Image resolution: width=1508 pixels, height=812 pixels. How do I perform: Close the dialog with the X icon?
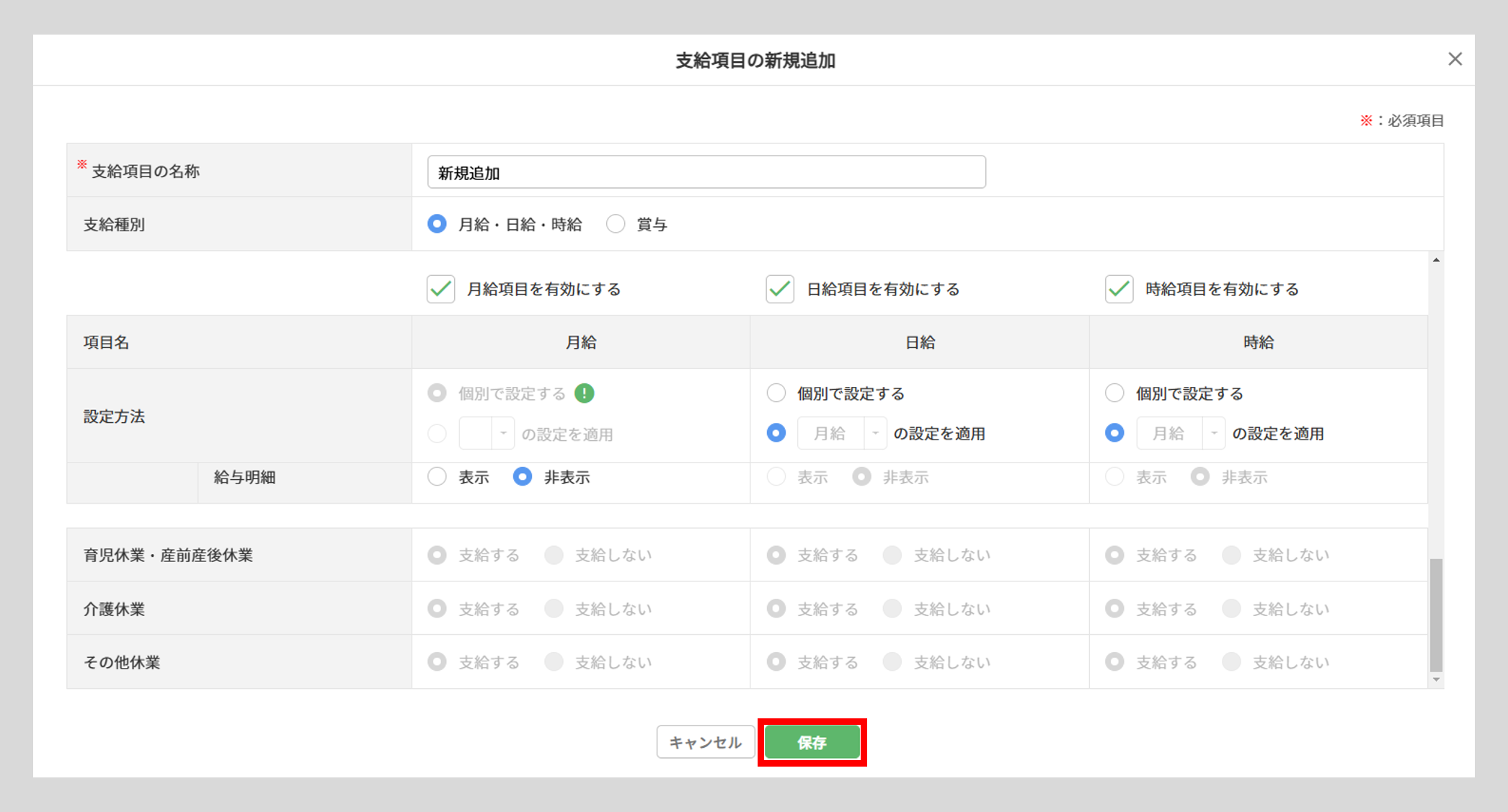point(1455,59)
